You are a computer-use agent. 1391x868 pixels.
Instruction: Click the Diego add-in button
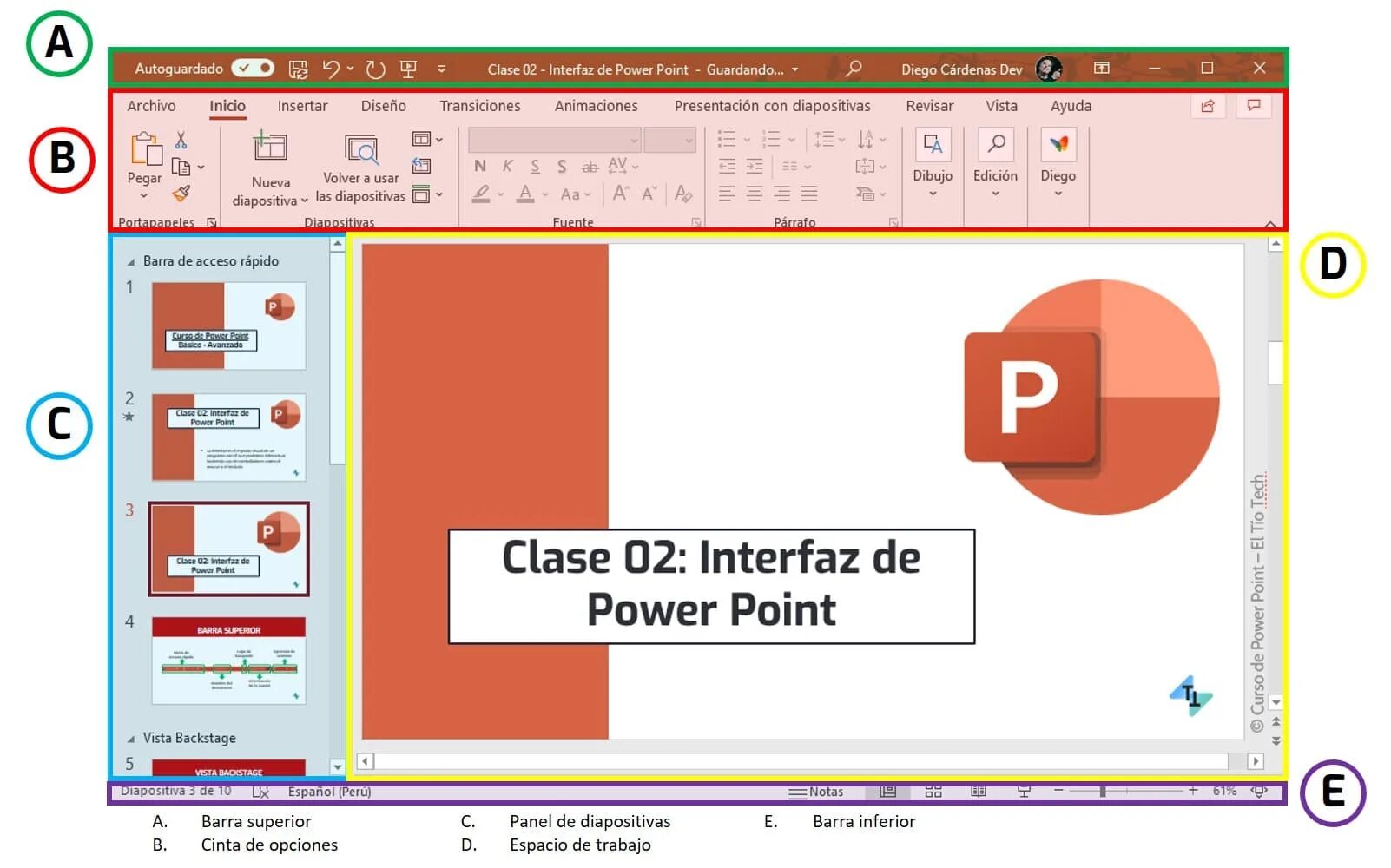1058,162
